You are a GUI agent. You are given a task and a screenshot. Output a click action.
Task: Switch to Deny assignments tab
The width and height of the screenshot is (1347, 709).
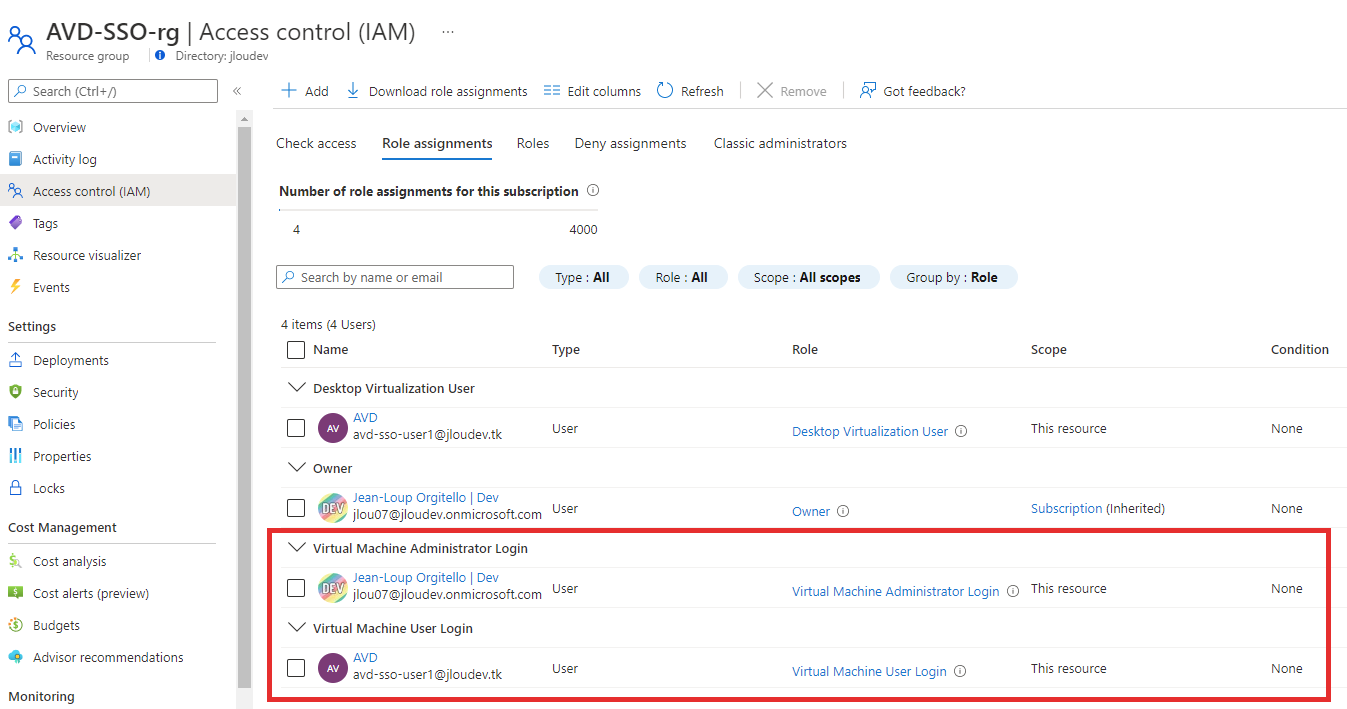click(x=630, y=143)
